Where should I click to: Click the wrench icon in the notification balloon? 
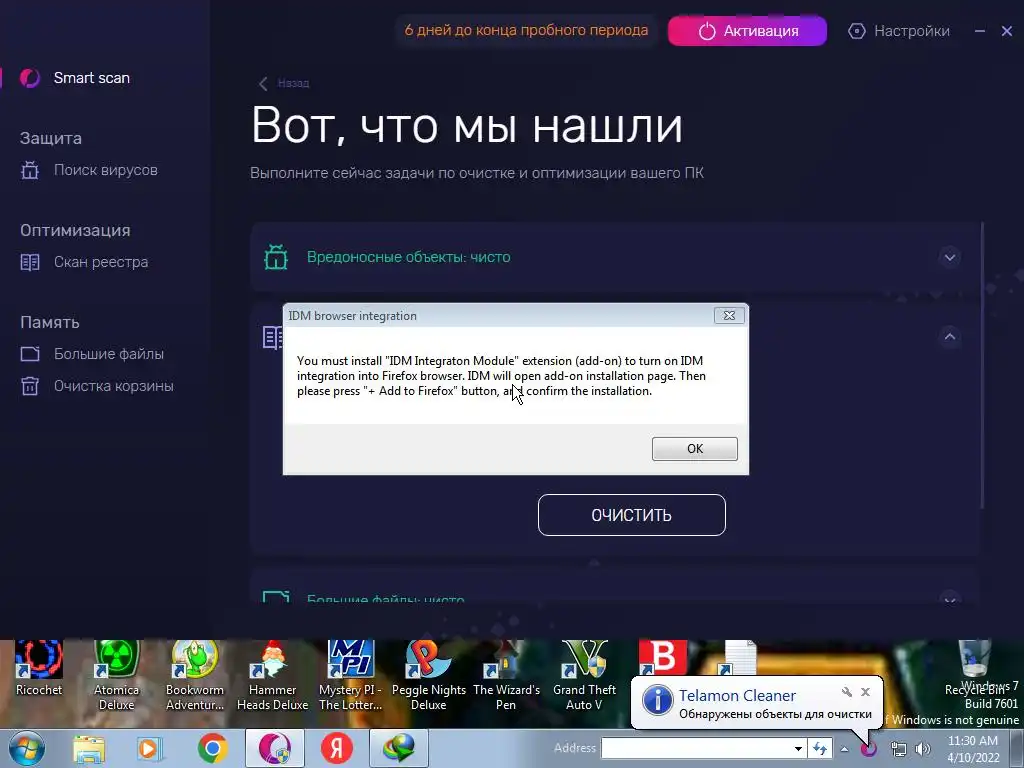point(846,692)
